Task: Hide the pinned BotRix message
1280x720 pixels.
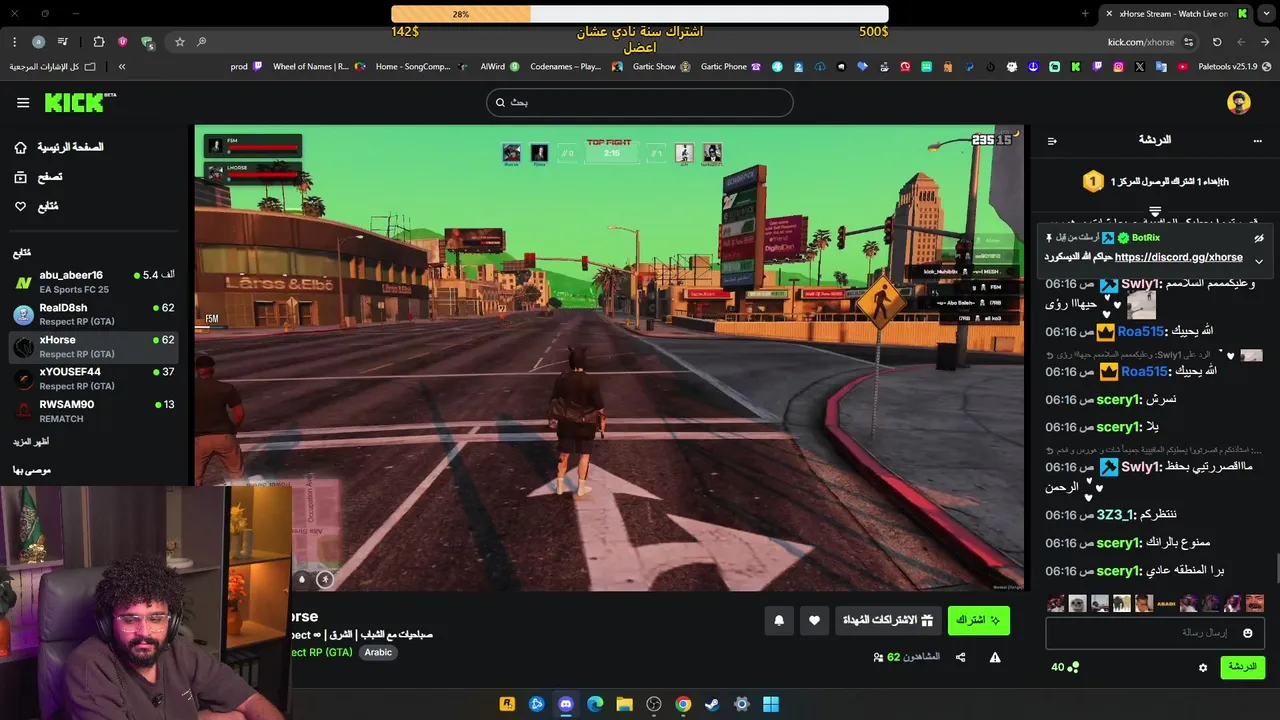Action: point(1259,238)
